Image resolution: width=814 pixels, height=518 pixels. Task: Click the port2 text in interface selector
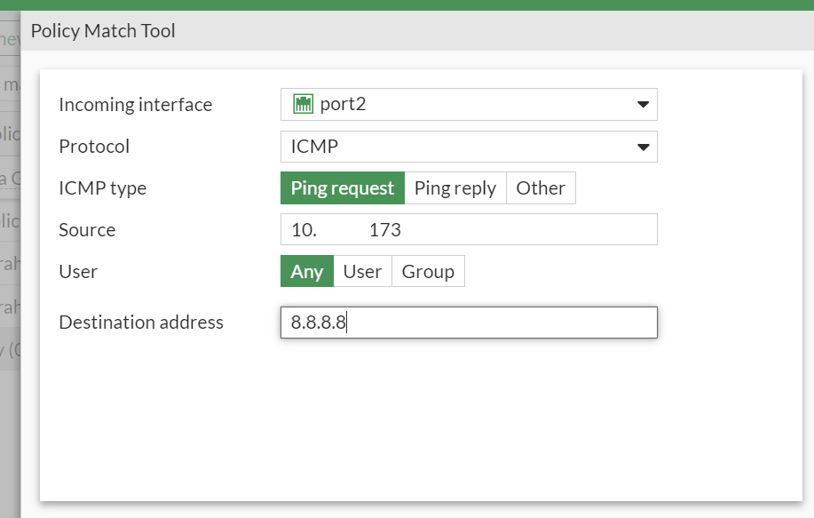coord(343,104)
